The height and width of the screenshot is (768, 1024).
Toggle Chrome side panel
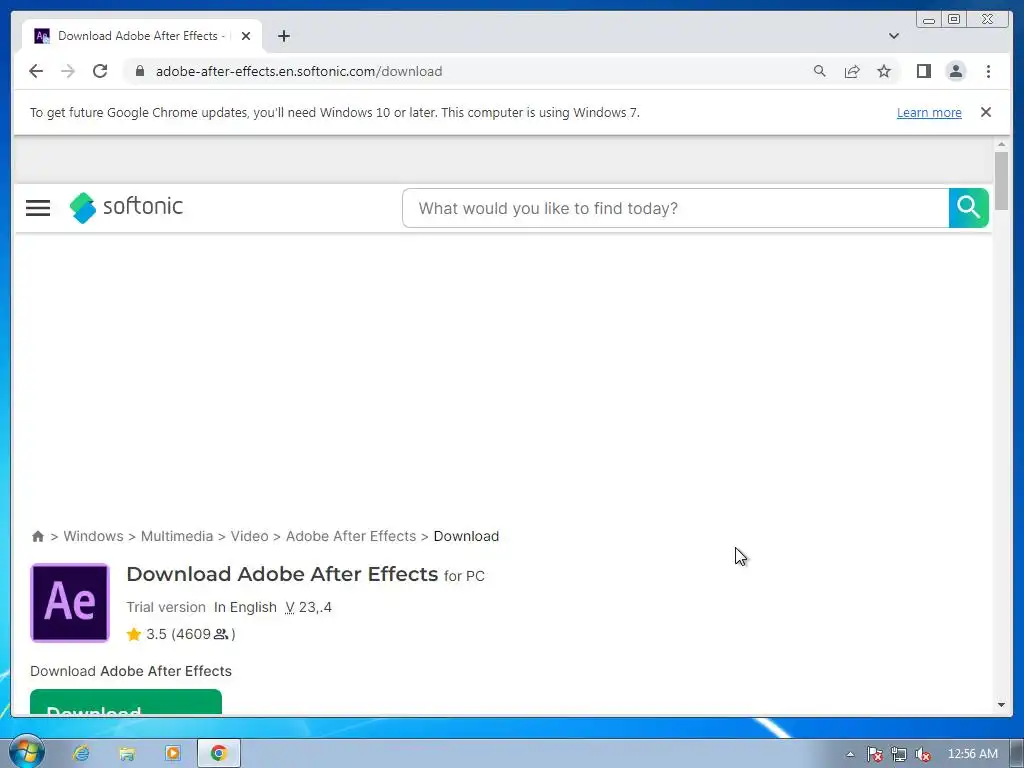pyautogui.click(x=923, y=71)
